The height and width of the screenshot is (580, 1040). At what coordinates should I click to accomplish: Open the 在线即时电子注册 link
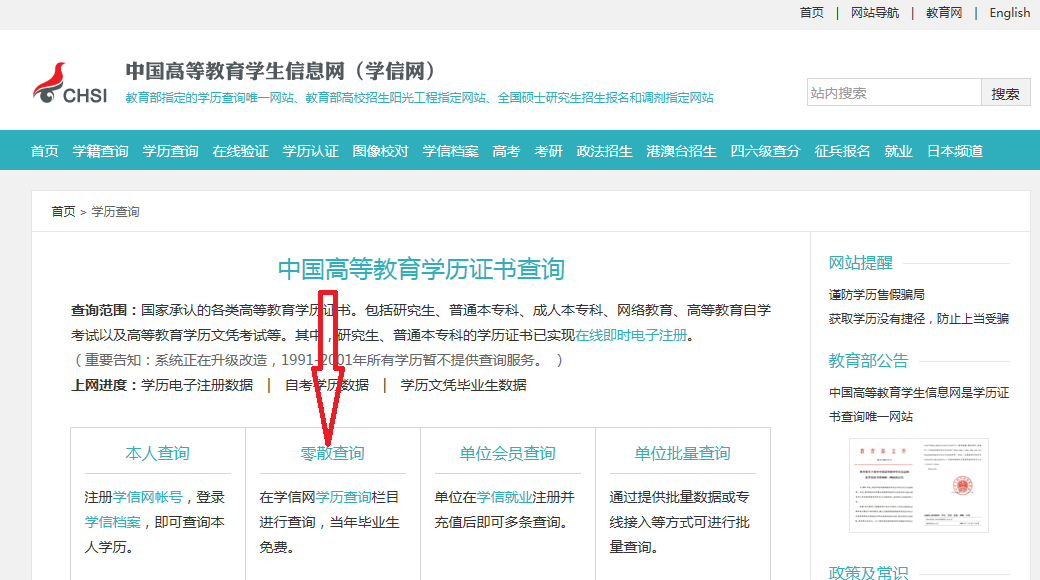pyautogui.click(x=631, y=335)
